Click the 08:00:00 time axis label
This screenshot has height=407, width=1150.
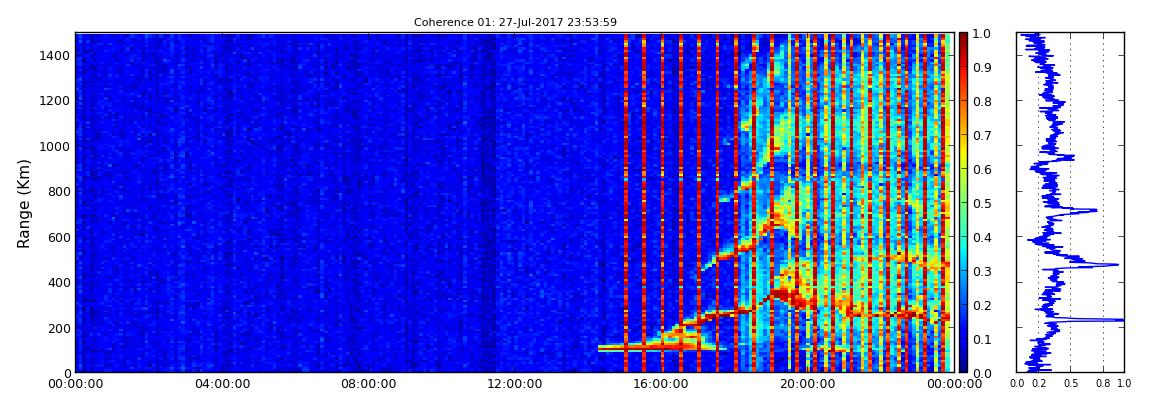click(x=367, y=384)
